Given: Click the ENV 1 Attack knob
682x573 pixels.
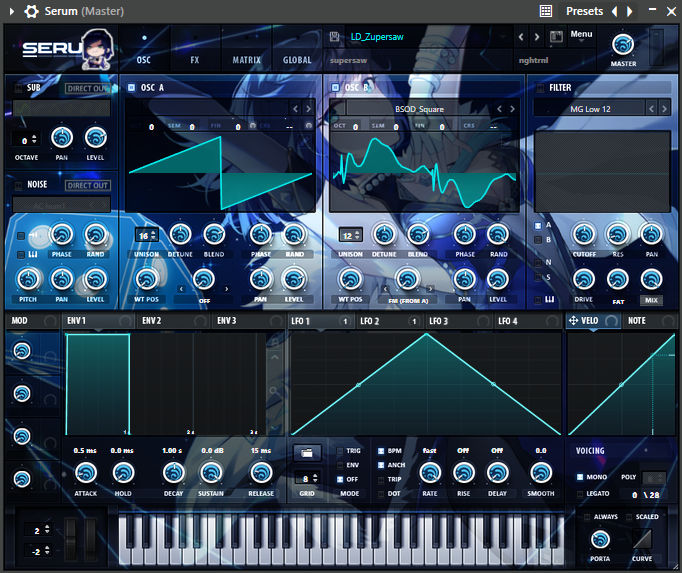Looking at the screenshot, I should tap(86, 473).
